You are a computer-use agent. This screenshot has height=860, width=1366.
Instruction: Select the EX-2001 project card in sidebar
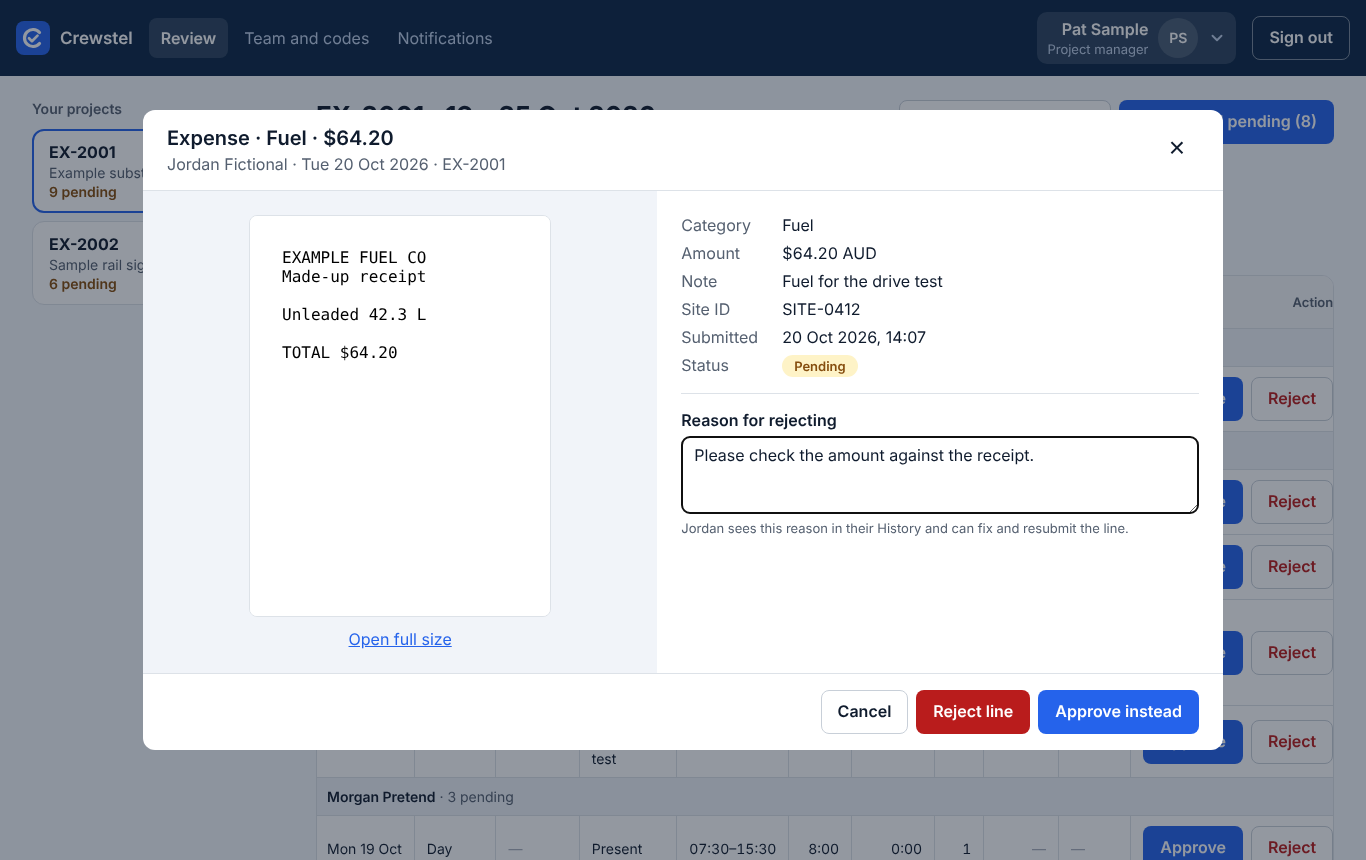(88, 170)
